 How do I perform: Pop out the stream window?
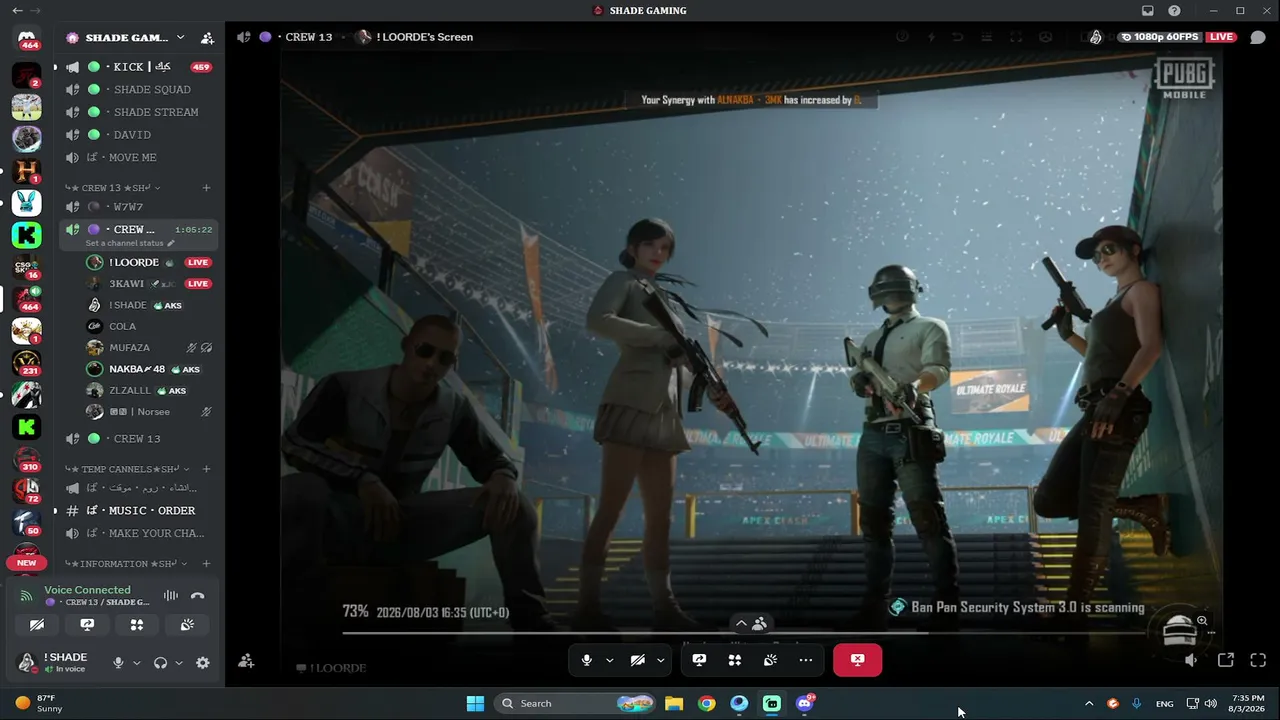(x=1226, y=660)
